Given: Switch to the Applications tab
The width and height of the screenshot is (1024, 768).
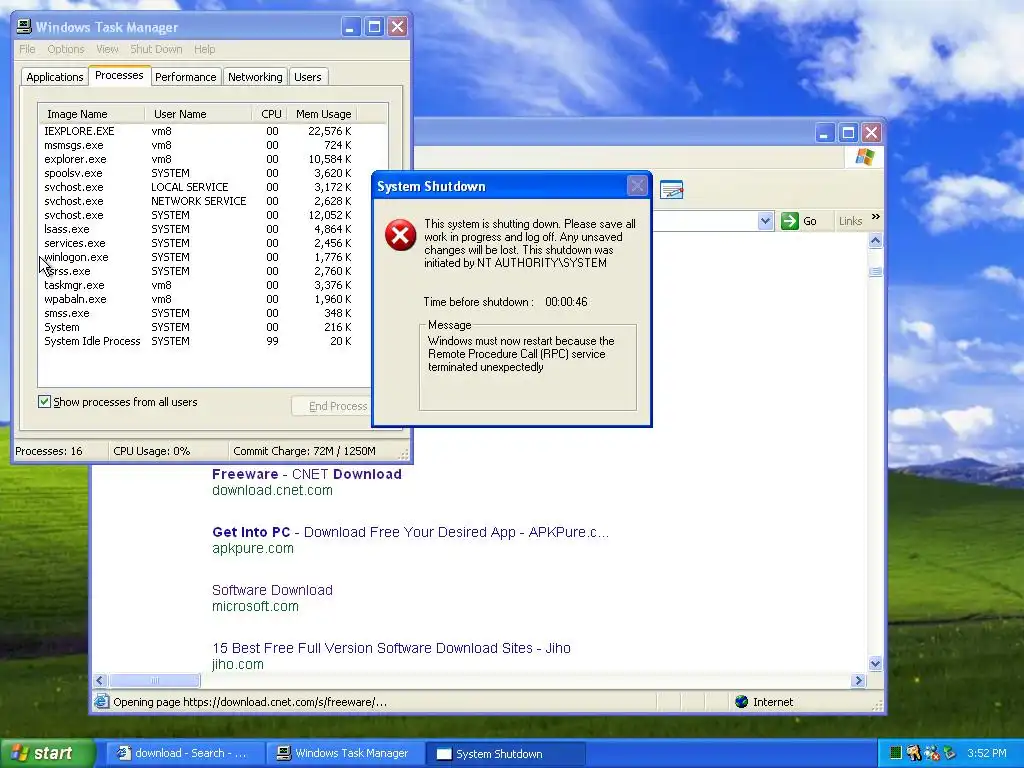Looking at the screenshot, I should [55, 77].
